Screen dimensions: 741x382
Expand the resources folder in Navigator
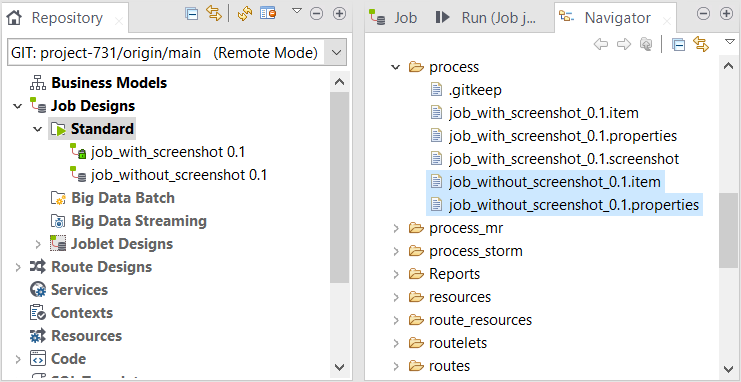[x=396, y=297]
